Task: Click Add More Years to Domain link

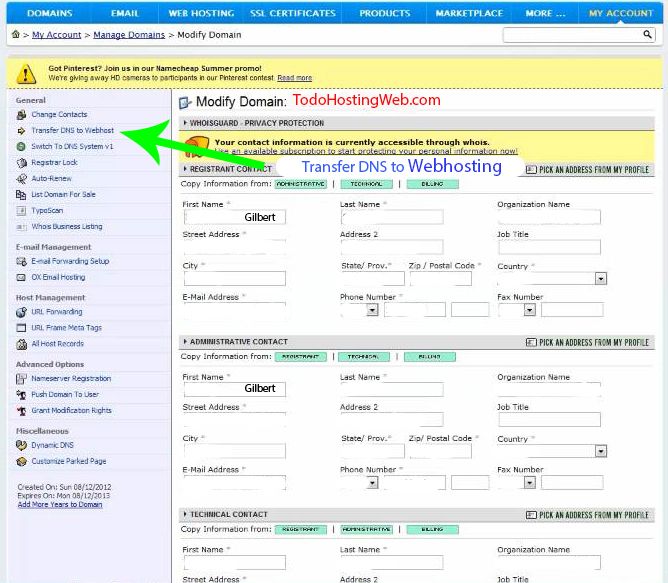Action: 60,505
